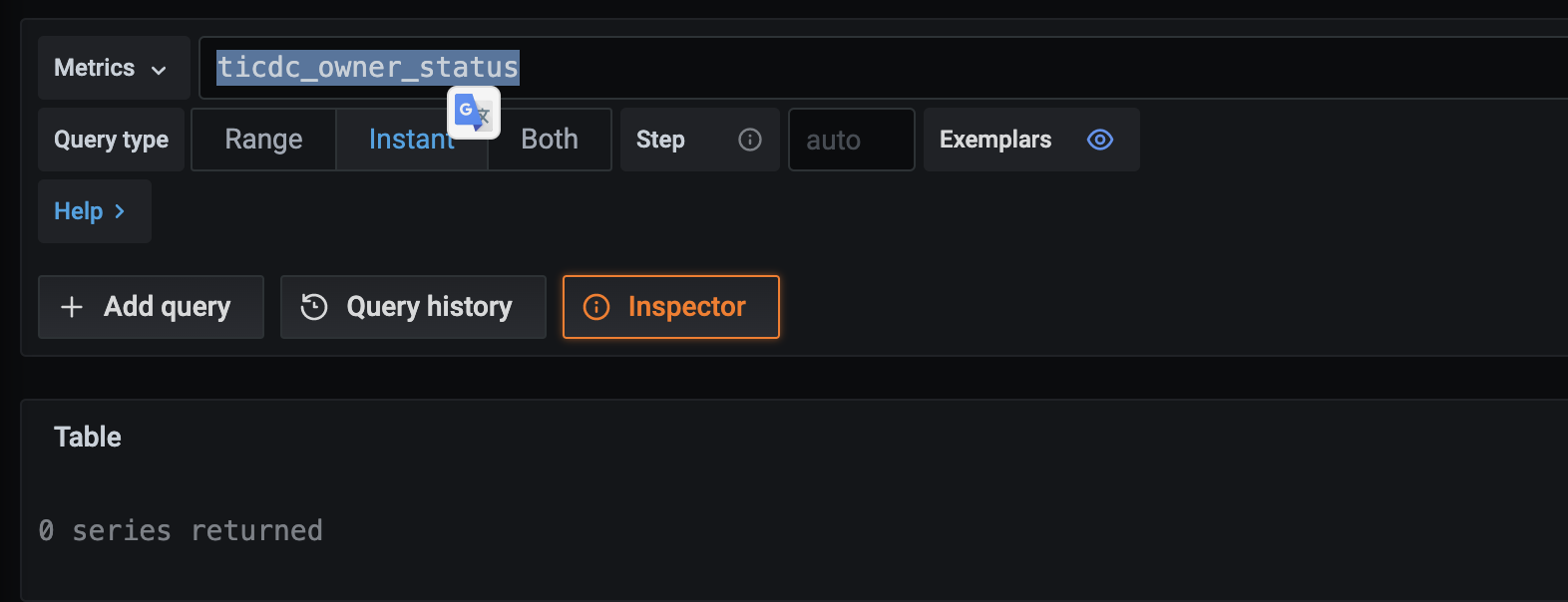Click the Step info circle icon
The width and height of the screenshot is (1568, 602).
(750, 140)
